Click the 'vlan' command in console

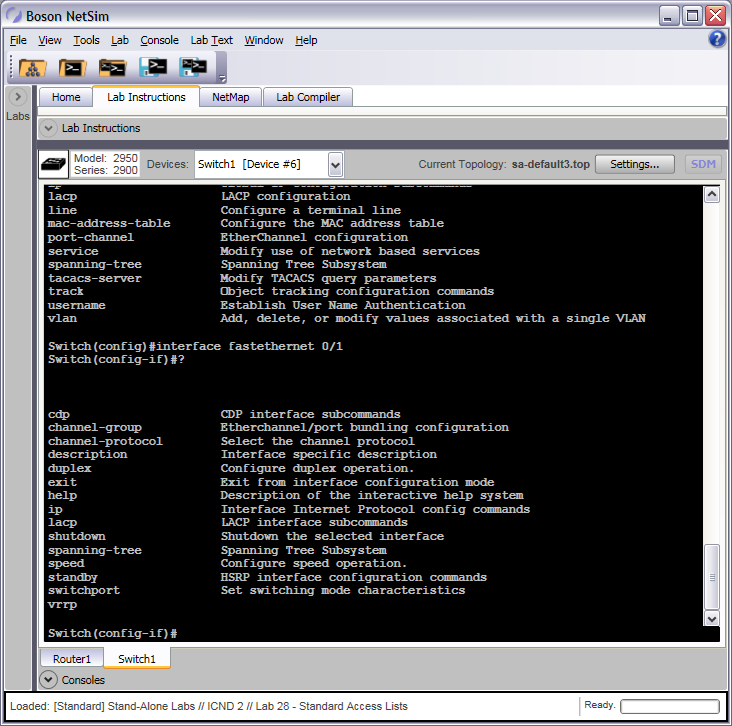point(62,318)
